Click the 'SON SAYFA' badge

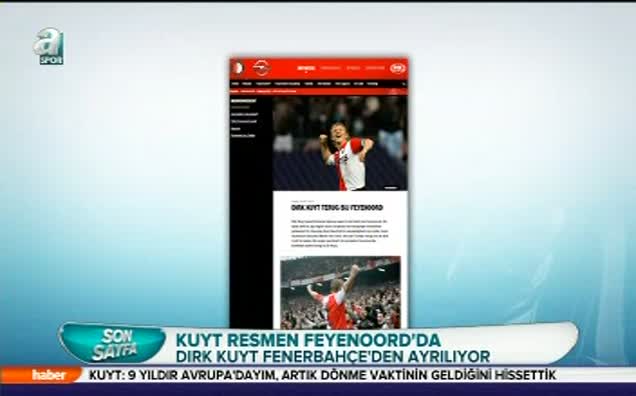point(113,344)
